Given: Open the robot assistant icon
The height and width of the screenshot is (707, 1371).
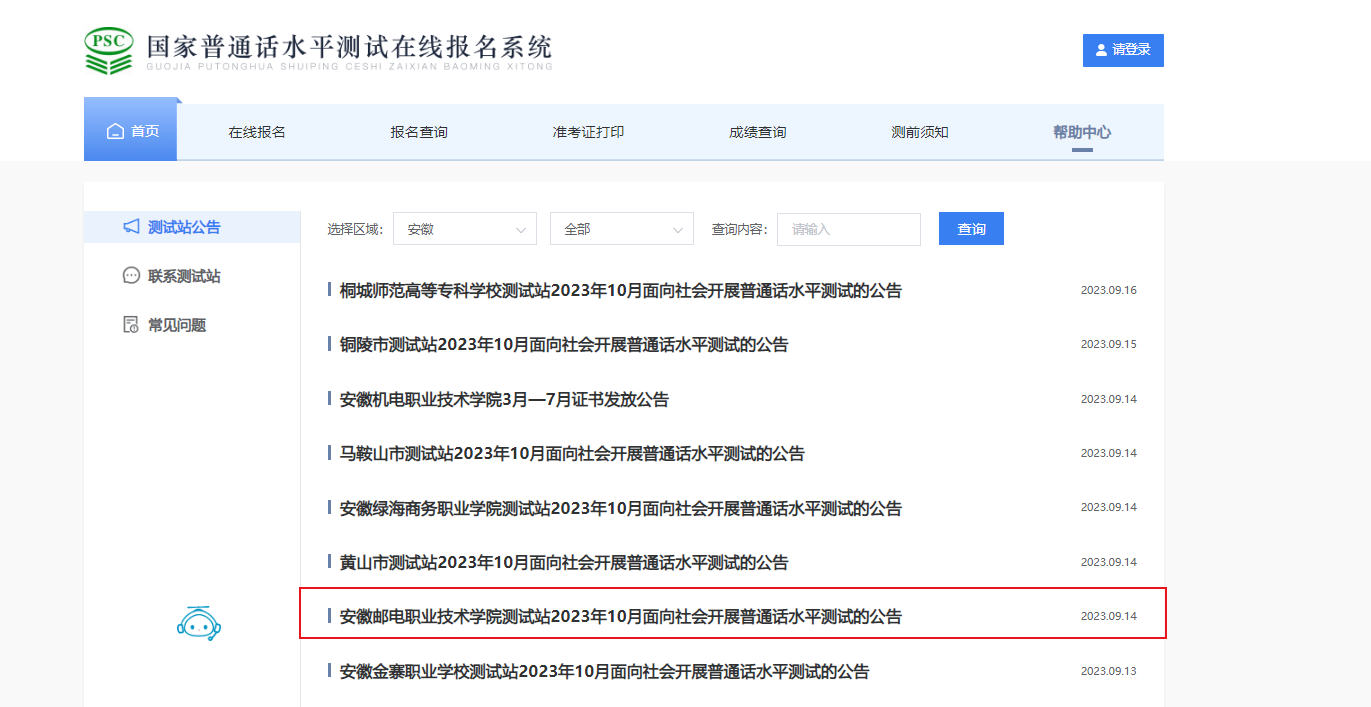Looking at the screenshot, I should pyautogui.click(x=199, y=623).
